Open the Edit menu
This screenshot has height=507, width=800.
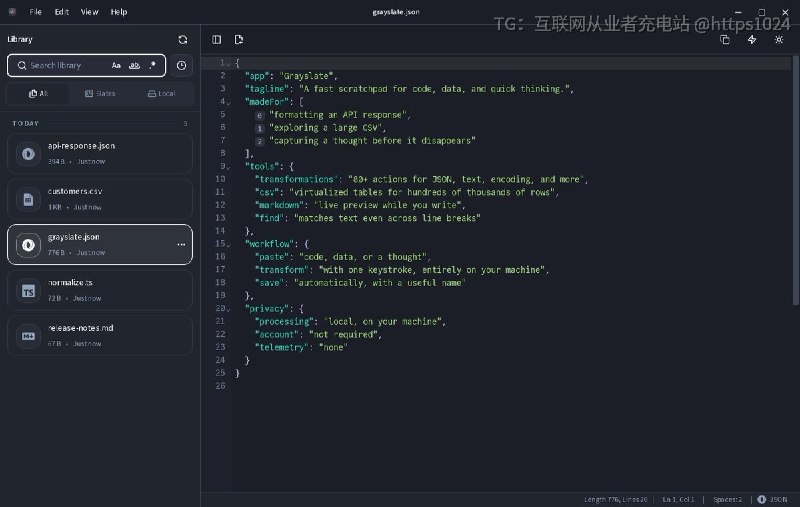(x=62, y=12)
